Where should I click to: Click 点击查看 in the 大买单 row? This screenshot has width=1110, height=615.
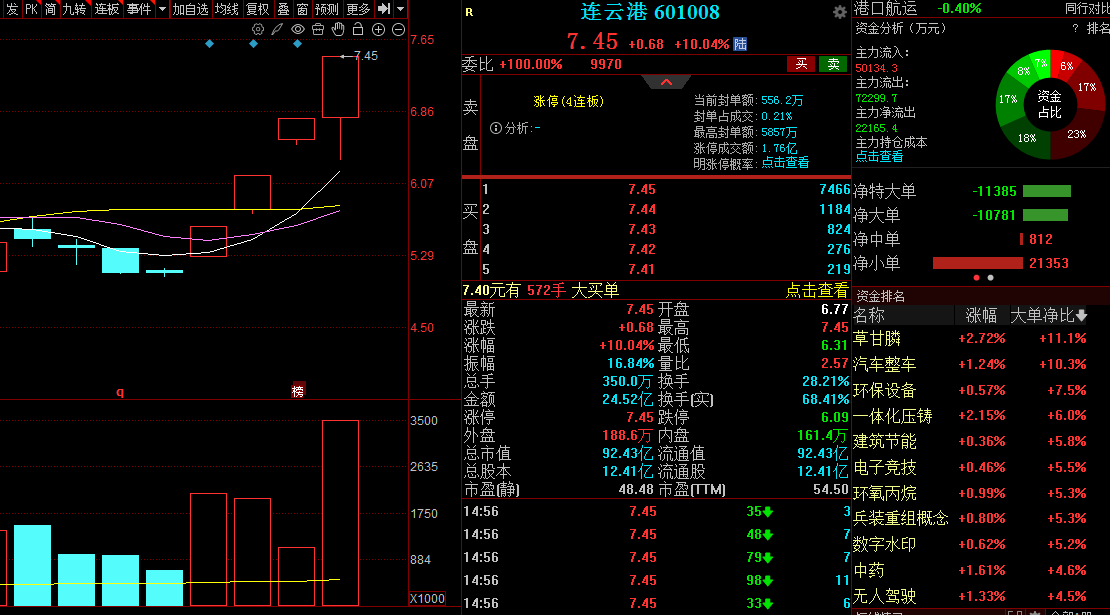(x=817, y=290)
